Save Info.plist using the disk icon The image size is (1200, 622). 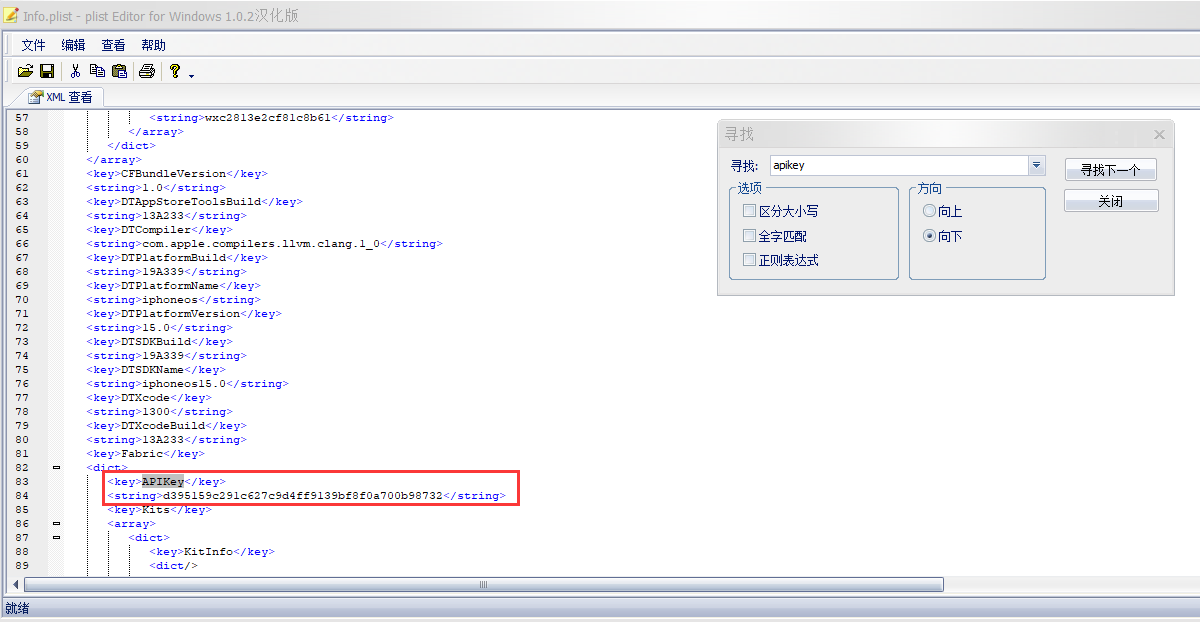click(x=46, y=70)
